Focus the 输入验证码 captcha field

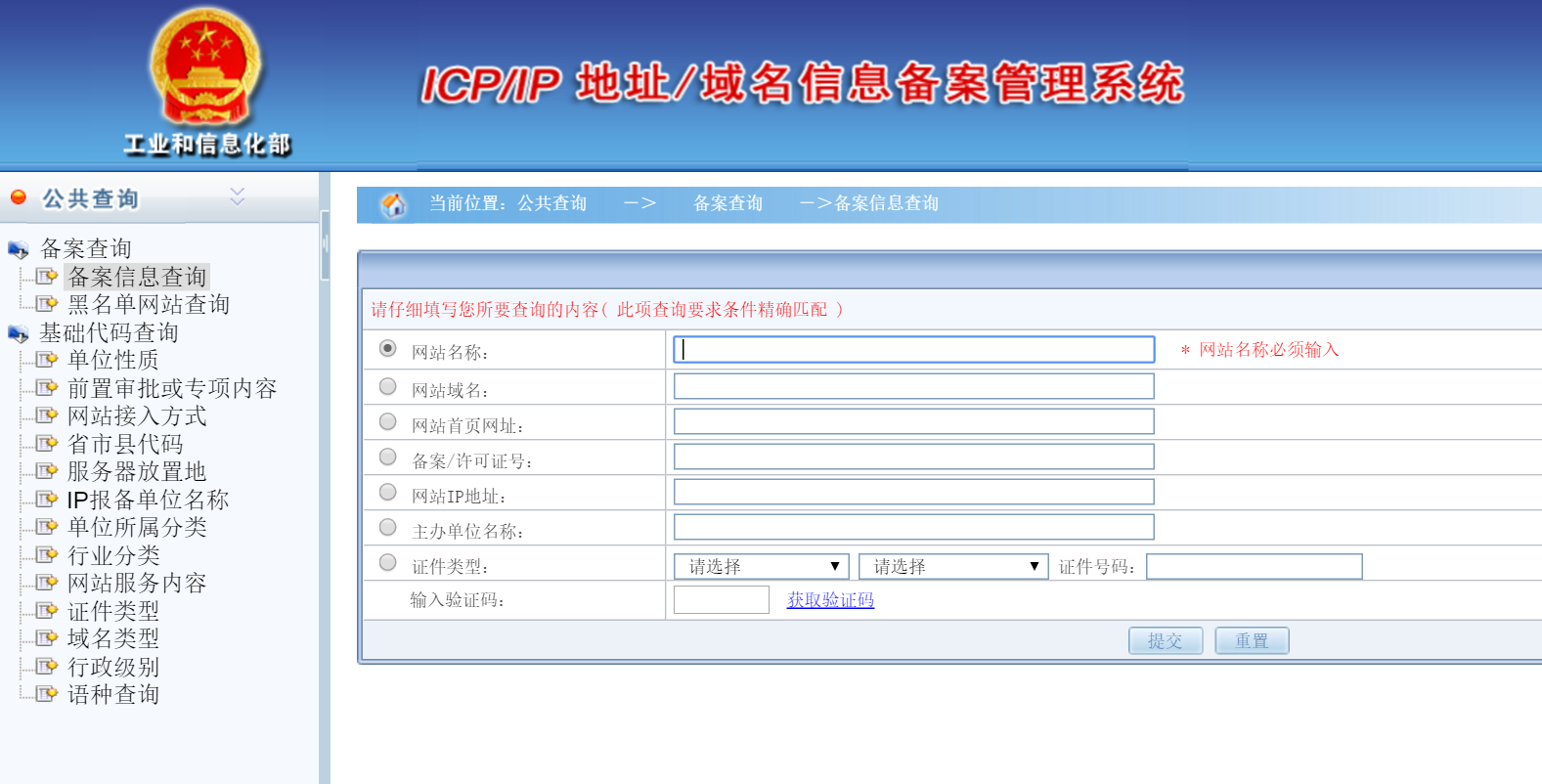point(722,600)
